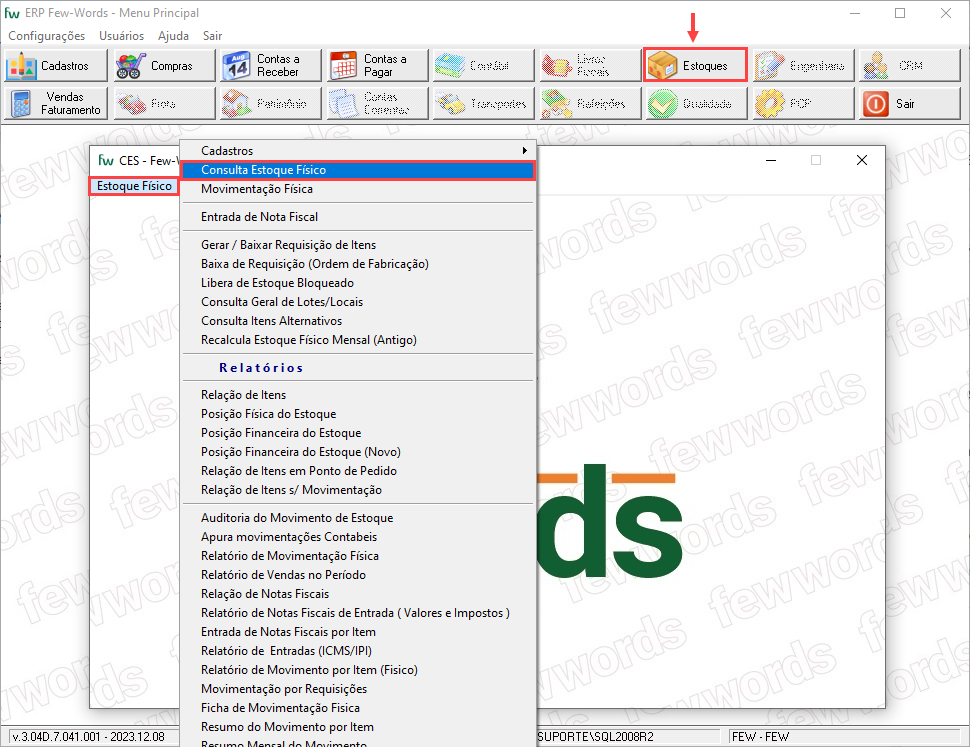Image resolution: width=970 pixels, height=747 pixels.
Task: Click the CRM module button
Action: [x=909, y=66]
